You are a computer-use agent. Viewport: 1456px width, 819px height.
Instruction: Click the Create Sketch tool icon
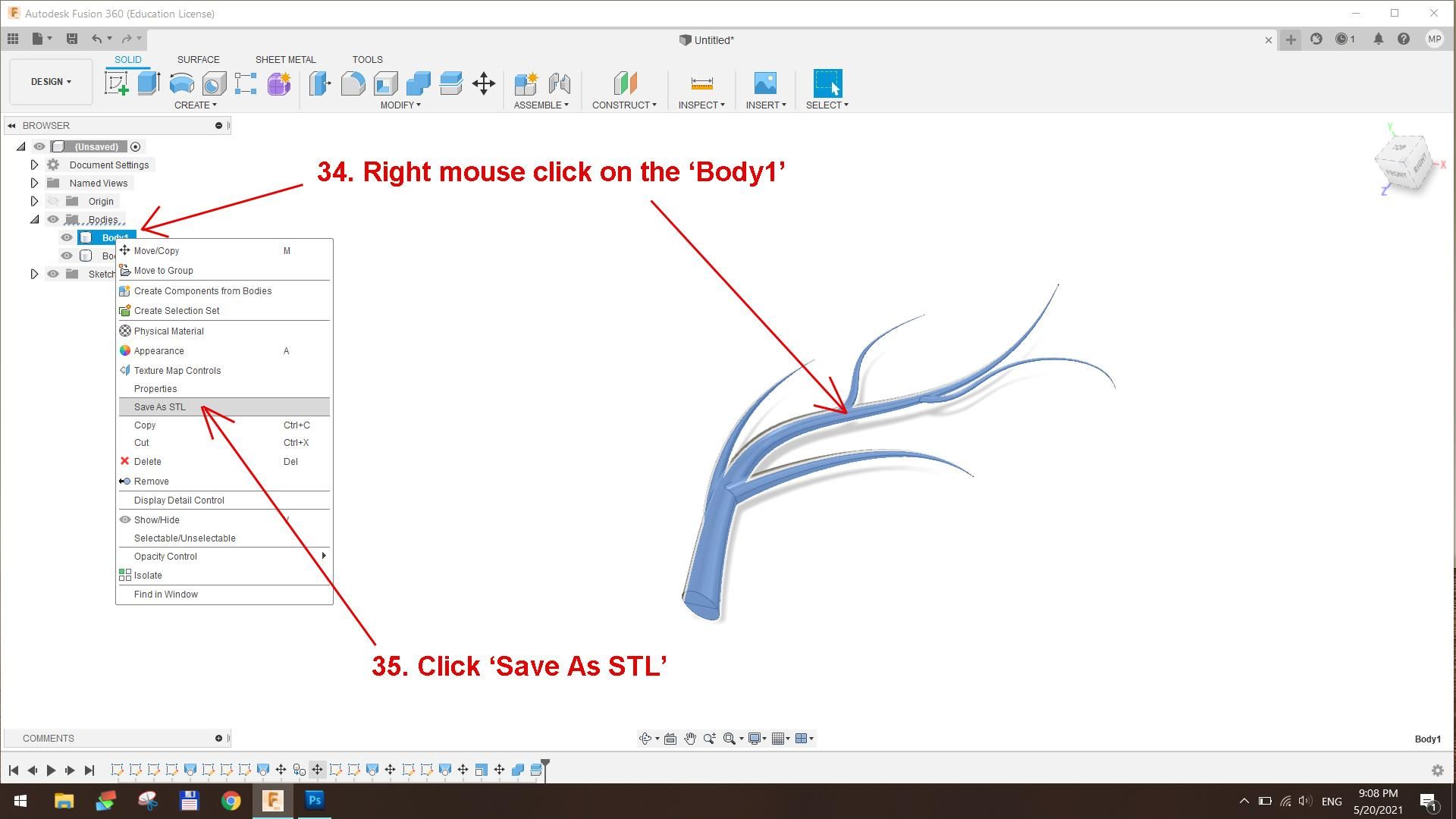click(117, 83)
